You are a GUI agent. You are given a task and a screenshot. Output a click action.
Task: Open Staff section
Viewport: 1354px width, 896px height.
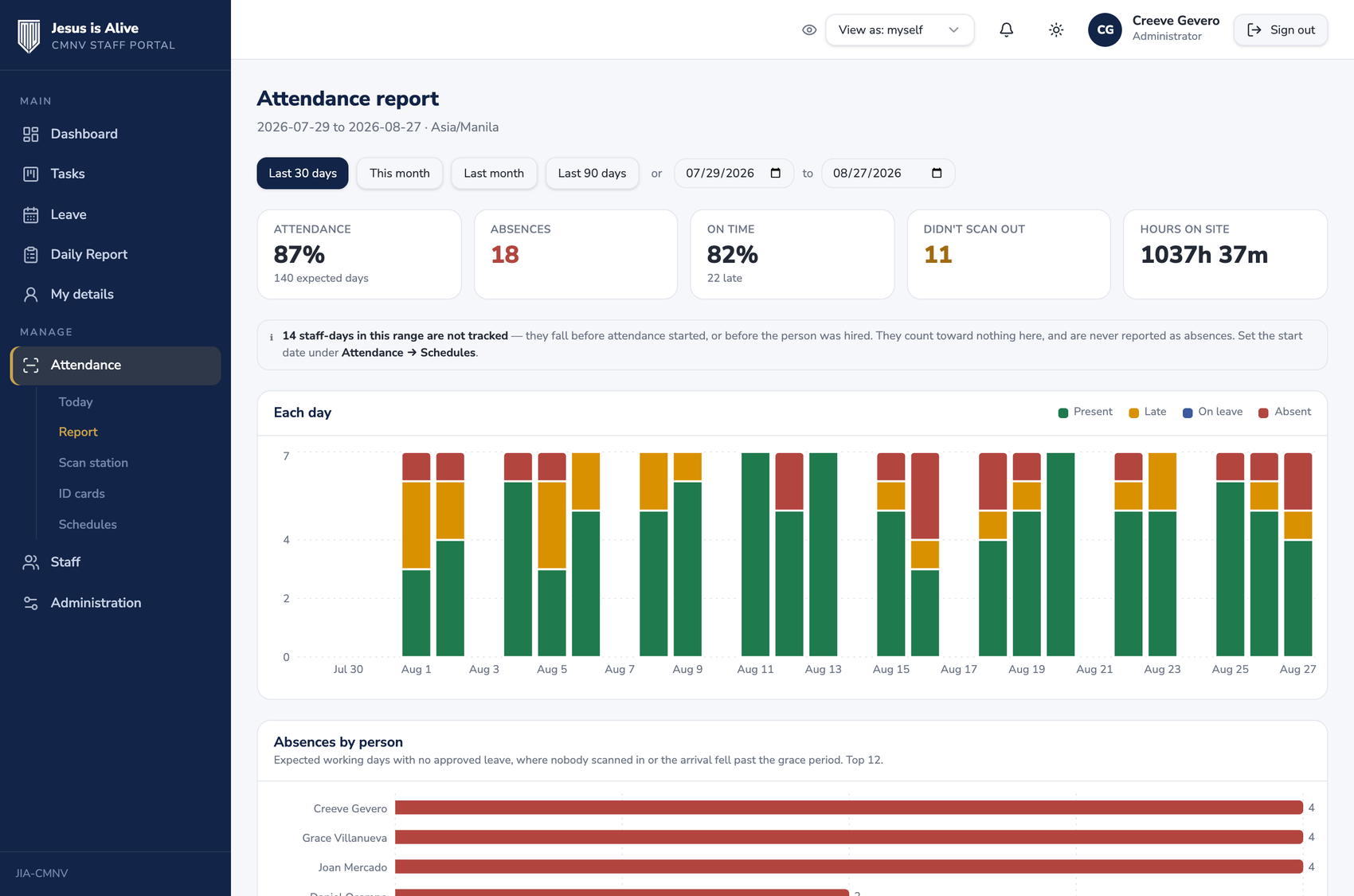115,562
